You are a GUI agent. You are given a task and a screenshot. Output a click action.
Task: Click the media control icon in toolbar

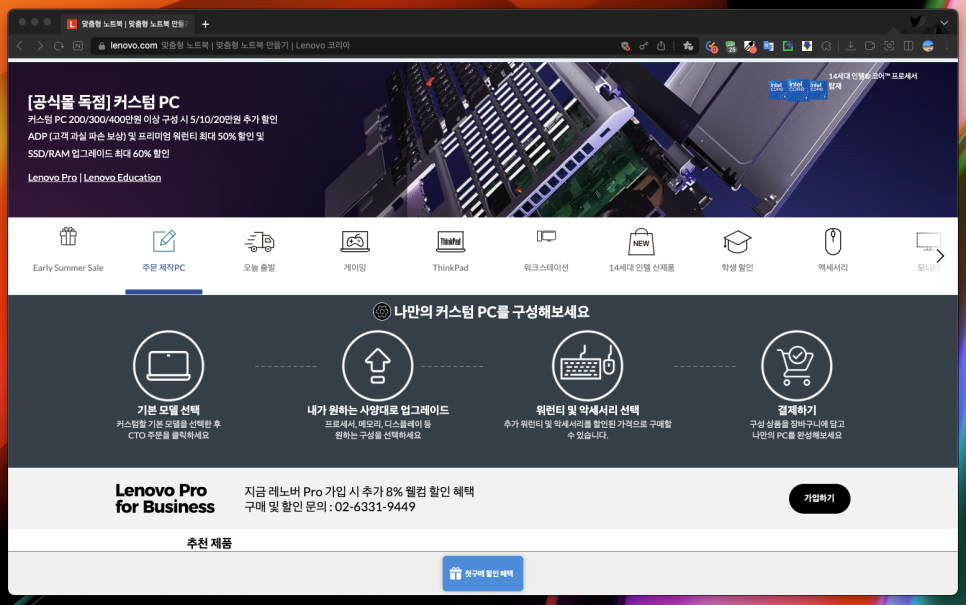(x=870, y=46)
